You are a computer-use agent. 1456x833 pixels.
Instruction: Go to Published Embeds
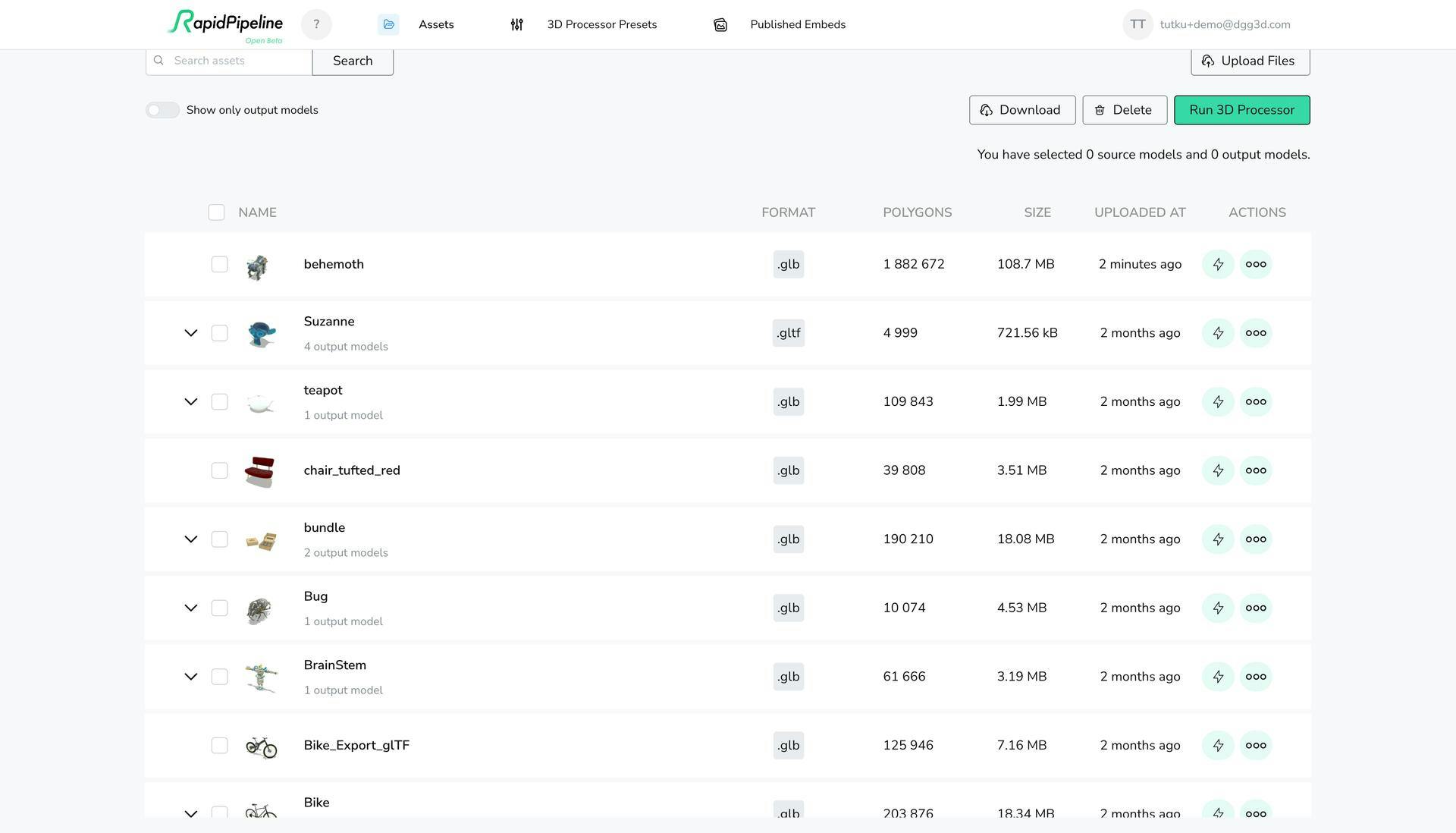pos(779,24)
